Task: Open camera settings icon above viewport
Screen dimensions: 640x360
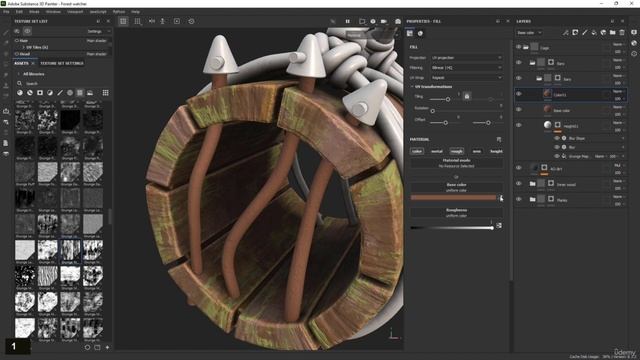Action: 384,21
